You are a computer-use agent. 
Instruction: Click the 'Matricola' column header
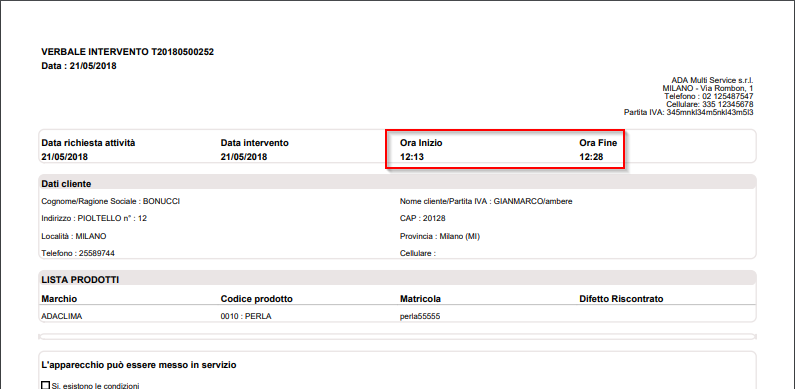[x=420, y=299]
